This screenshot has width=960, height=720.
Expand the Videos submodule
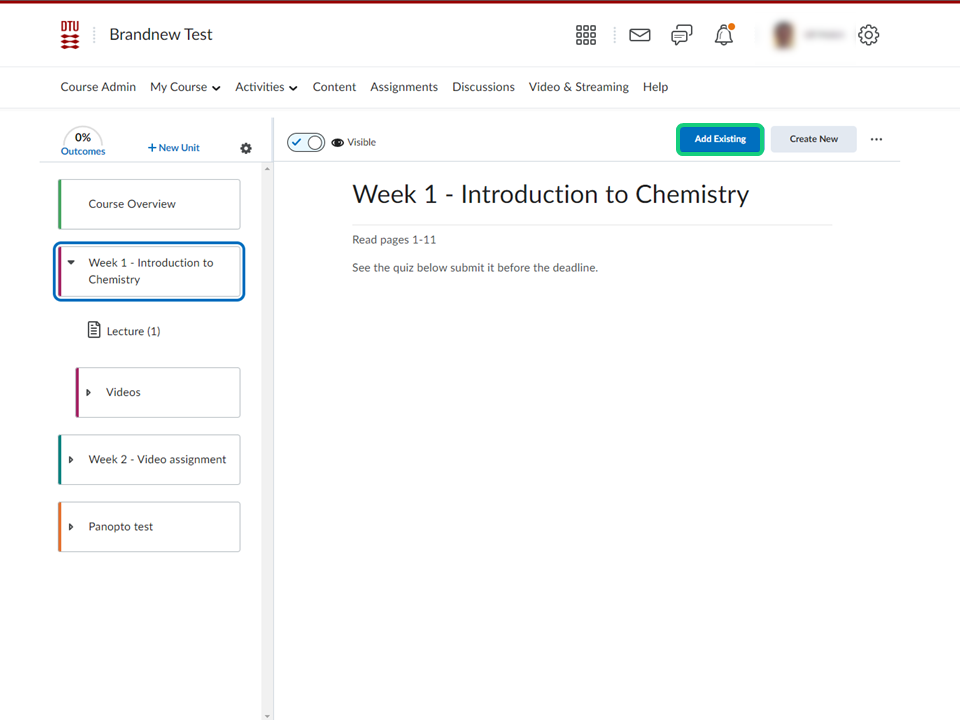click(x=89, y=393)
